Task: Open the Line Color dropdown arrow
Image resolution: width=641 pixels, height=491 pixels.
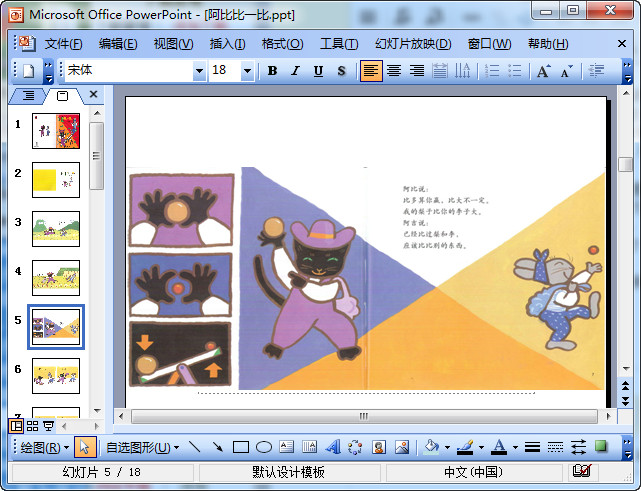Action: tap(481, 447)
